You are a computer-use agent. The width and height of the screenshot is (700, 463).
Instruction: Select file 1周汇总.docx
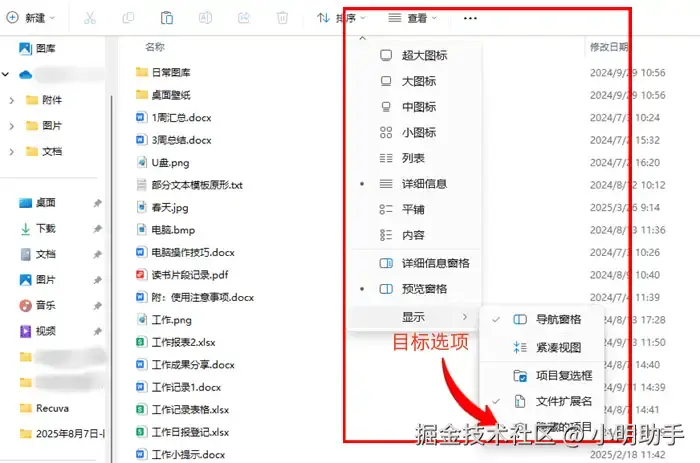click(174, 117)
